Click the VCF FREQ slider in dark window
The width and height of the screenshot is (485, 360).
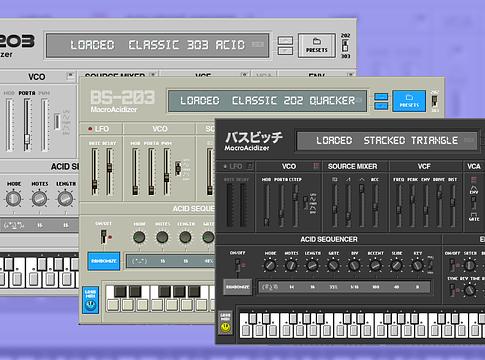point(399,206)
